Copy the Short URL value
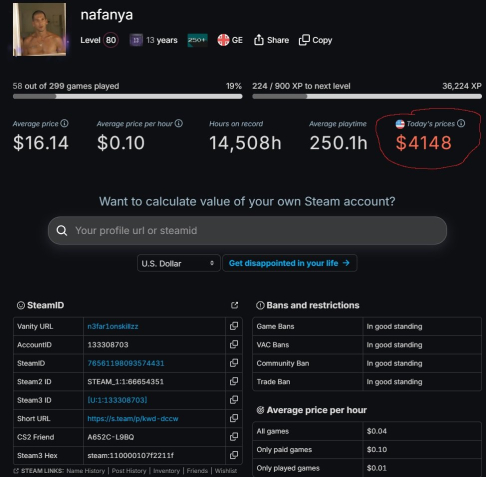 (x=234, y=418)
